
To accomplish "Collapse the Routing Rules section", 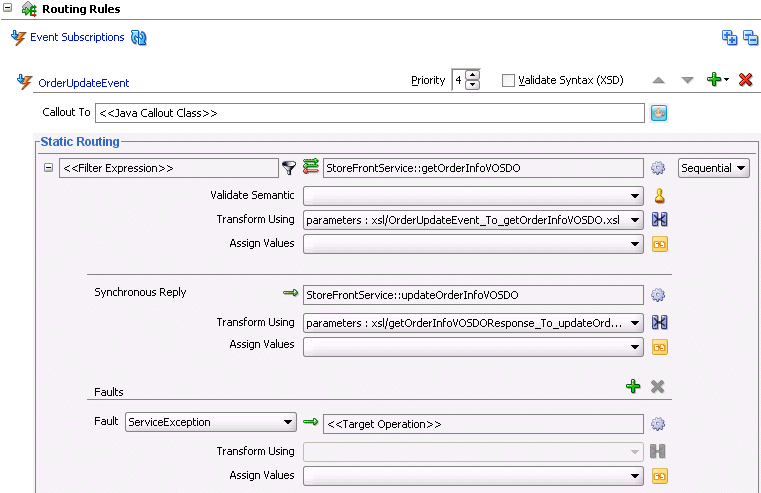I will click(x=7, y=8).
